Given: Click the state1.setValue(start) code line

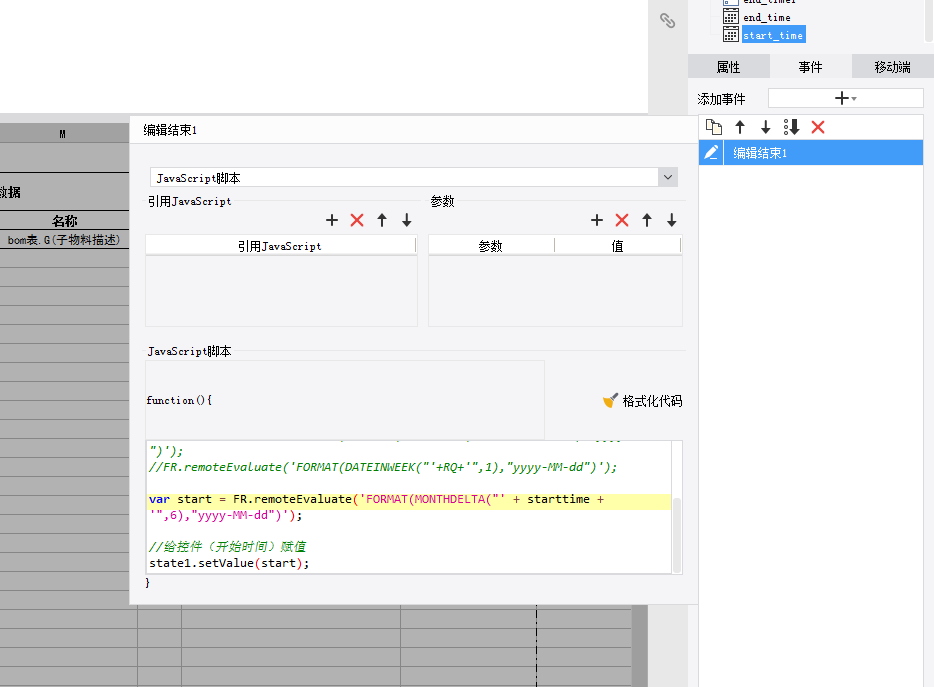Looking at the screenshot, I should [x=229, y=563].
